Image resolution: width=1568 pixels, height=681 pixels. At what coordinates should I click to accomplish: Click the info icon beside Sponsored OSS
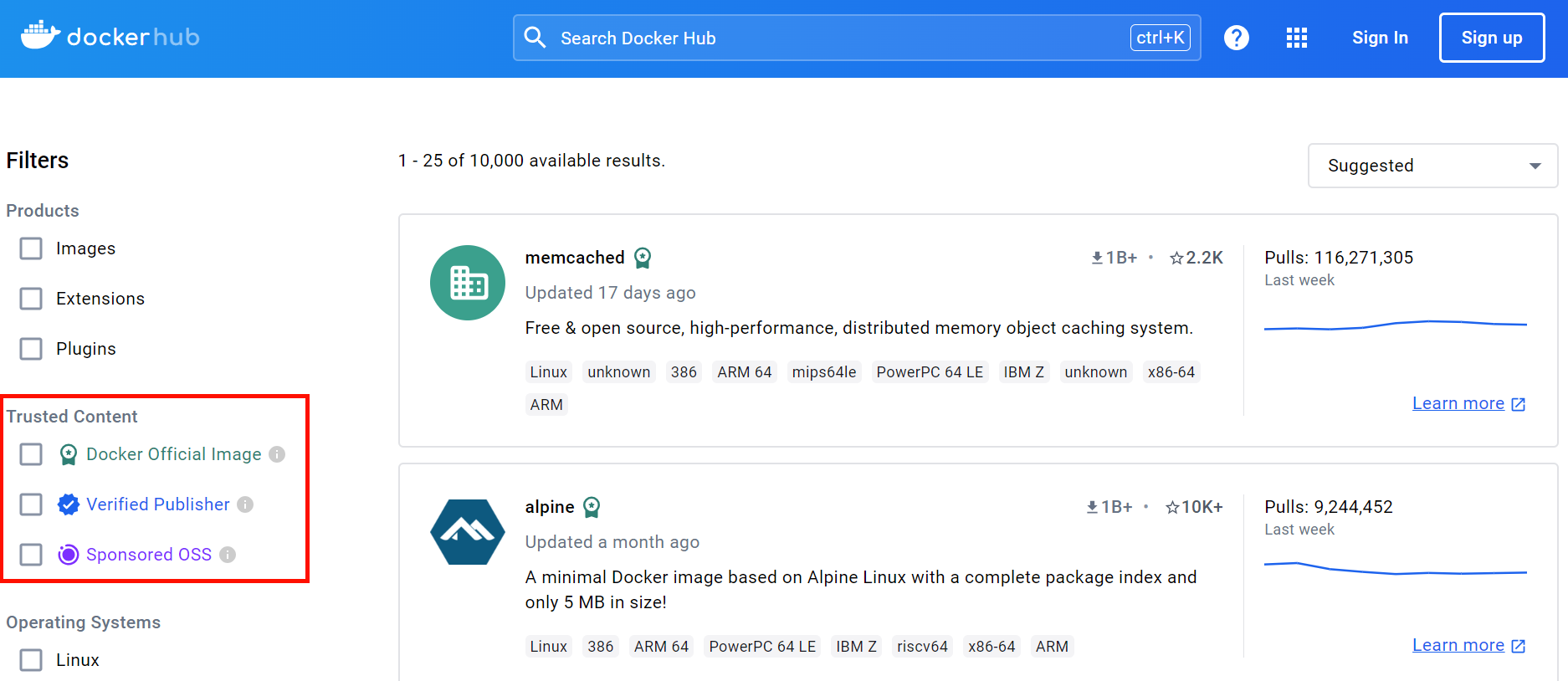[228, 555]
